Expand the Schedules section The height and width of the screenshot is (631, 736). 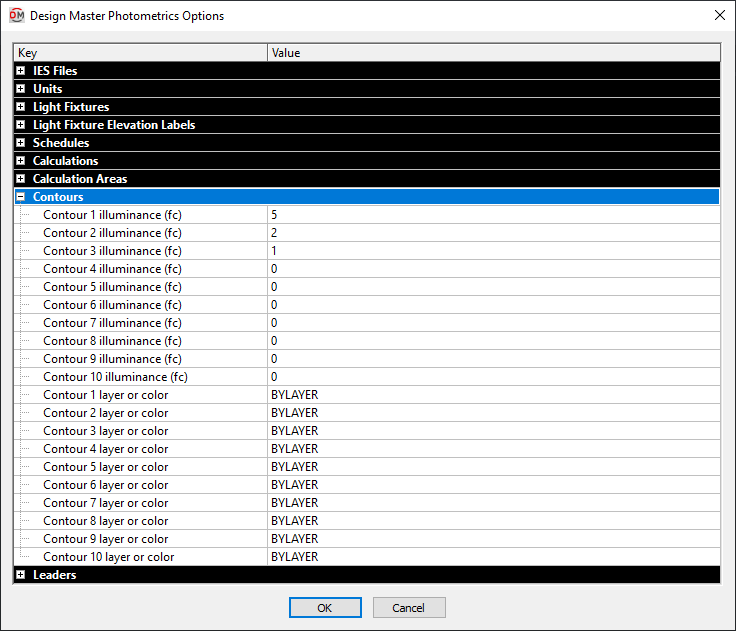(x=21, y=143)
